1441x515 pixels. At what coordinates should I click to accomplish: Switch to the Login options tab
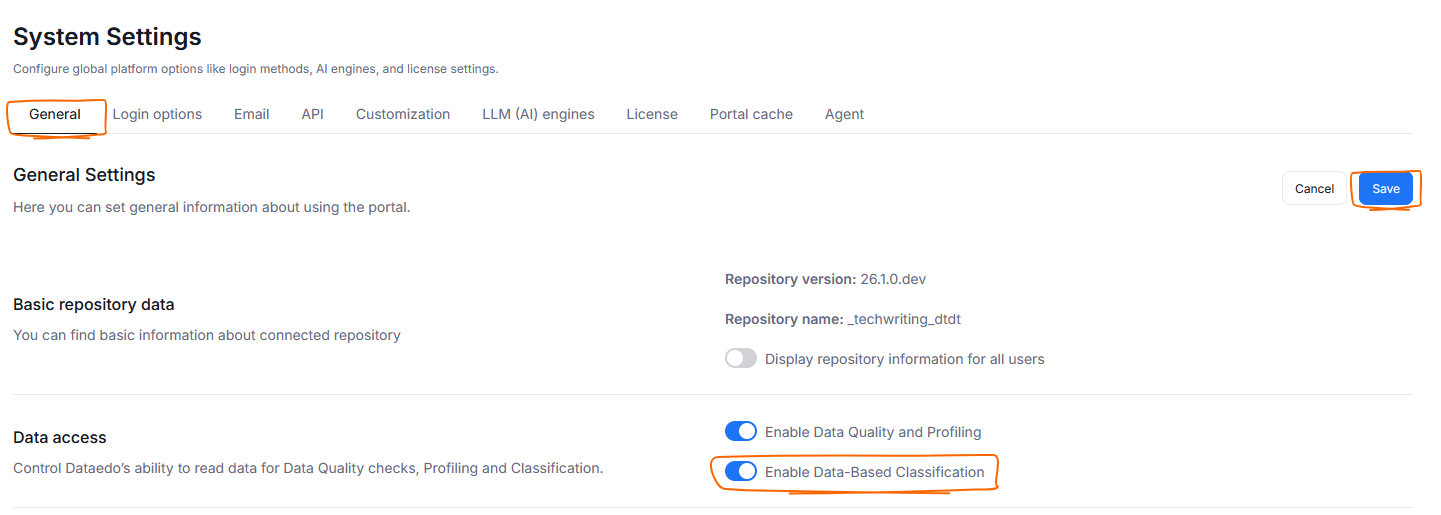[x=157, y=114]
